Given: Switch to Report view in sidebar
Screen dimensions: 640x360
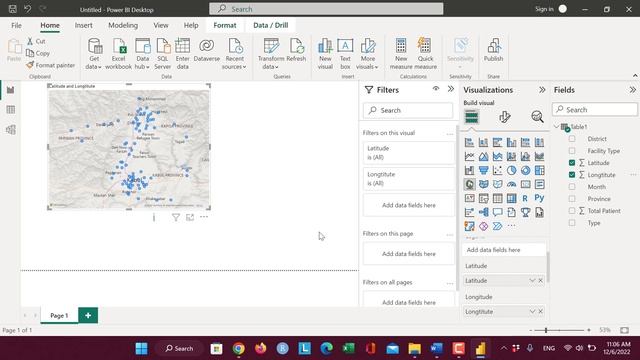Looking at the screenshot, I should click(x=11, y=90).
